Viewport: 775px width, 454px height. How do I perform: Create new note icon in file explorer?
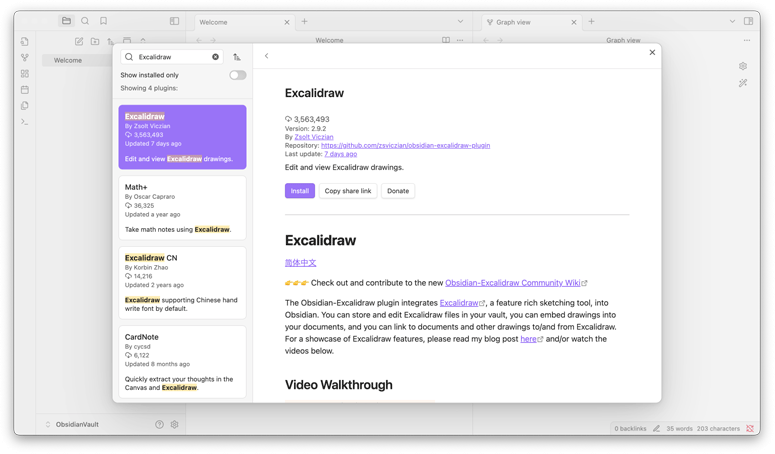click(x=79, y=41)
